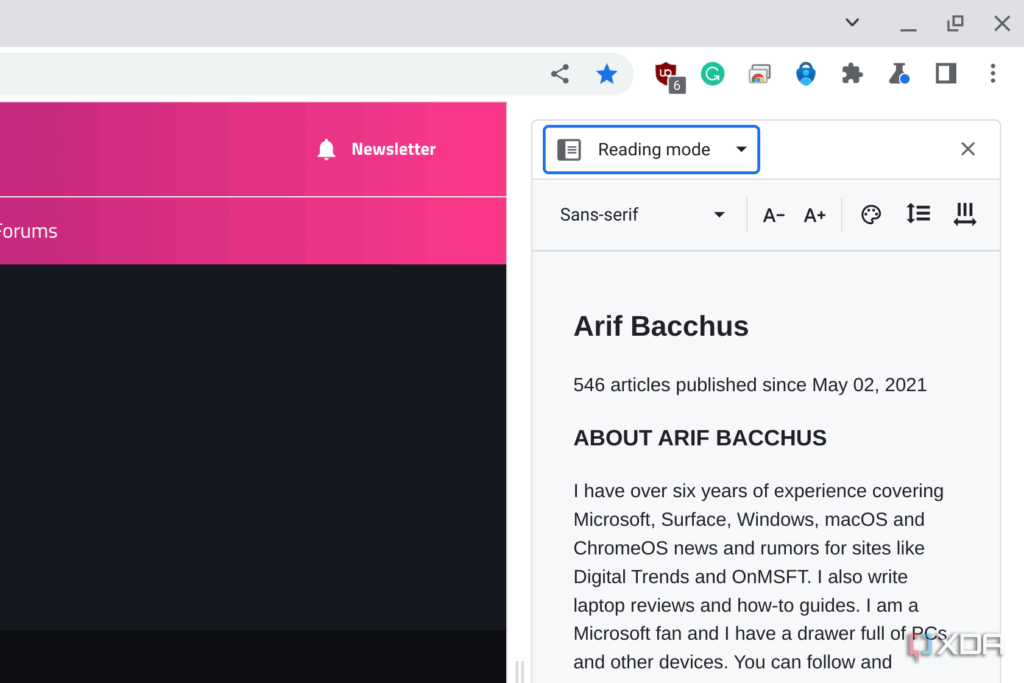The width and height of the screenshot is (1024, 683).
Task: Toggle the blue bookmark star
Action: click(x=607, y=74)
